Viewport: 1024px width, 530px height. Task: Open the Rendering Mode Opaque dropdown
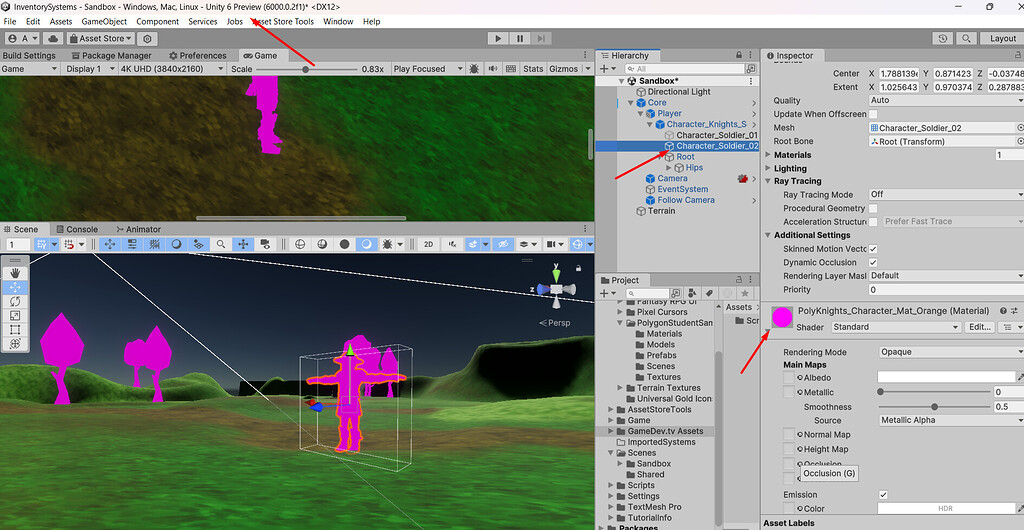pos(950,352)
